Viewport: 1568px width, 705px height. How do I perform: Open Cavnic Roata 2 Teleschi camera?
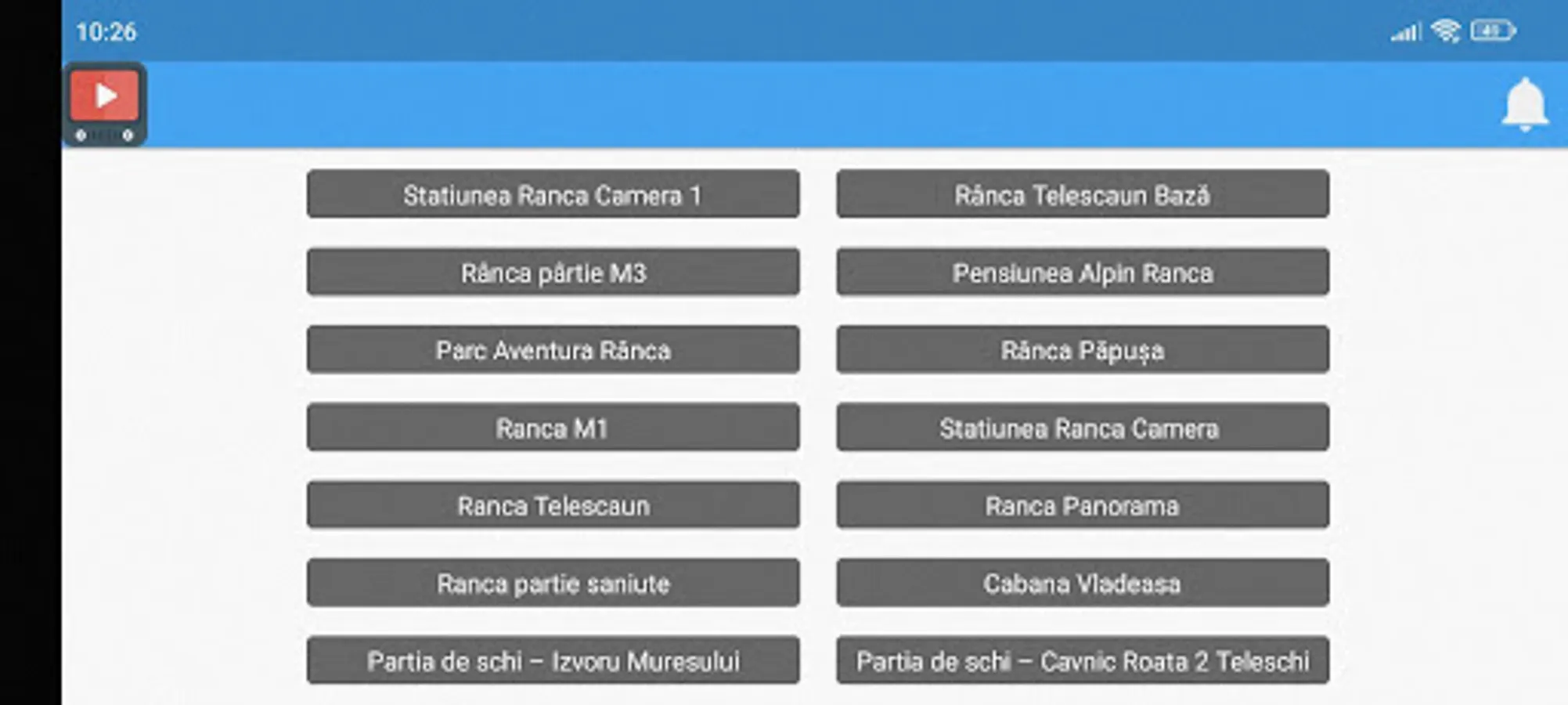(x=1083, y=660)
